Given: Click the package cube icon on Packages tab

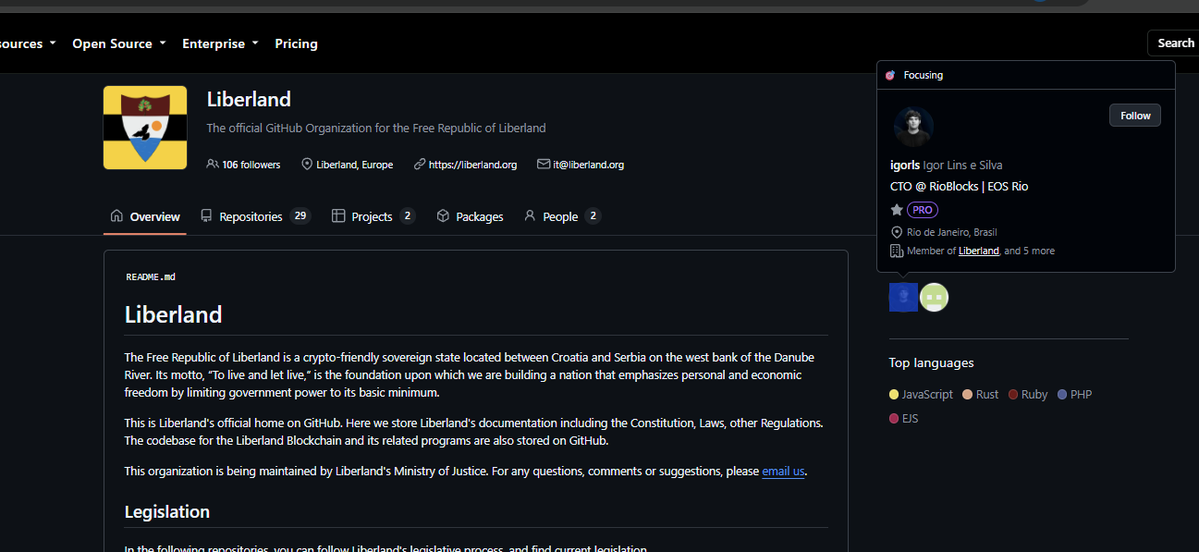Looking at the screenshot, I should 442,216.
